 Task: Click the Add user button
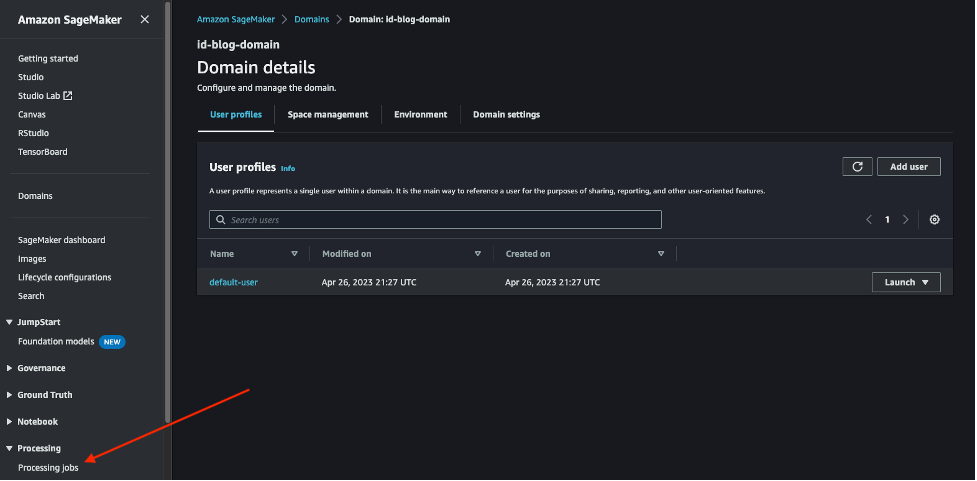[909, 166]
